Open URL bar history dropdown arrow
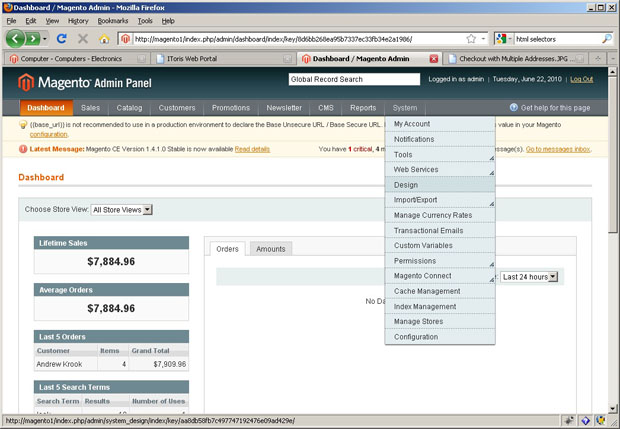 pyautogui.click(x=483, y=39)
